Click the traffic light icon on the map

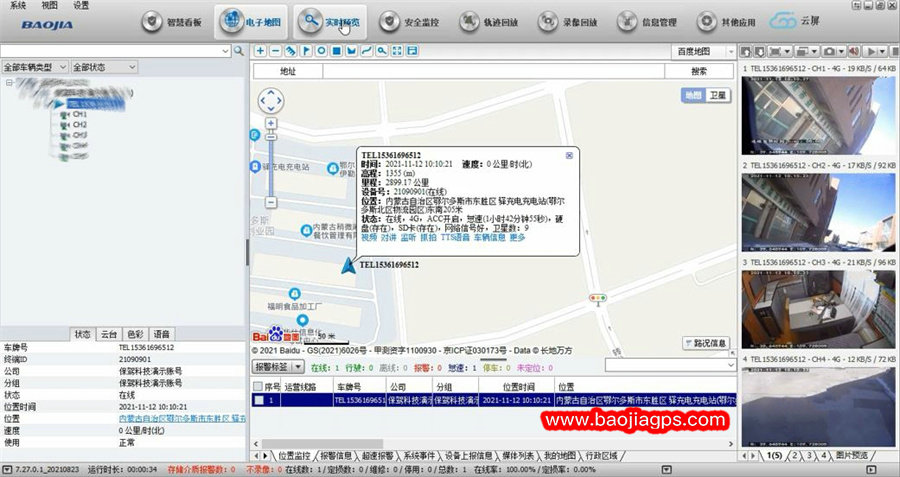click(x=598, y=298)
